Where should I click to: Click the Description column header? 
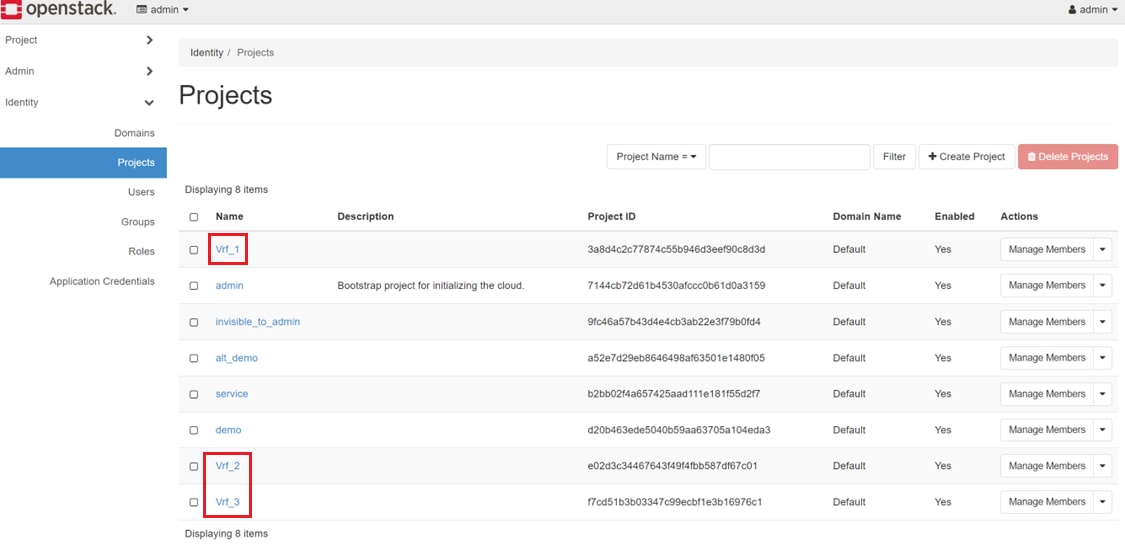(366, 217)
